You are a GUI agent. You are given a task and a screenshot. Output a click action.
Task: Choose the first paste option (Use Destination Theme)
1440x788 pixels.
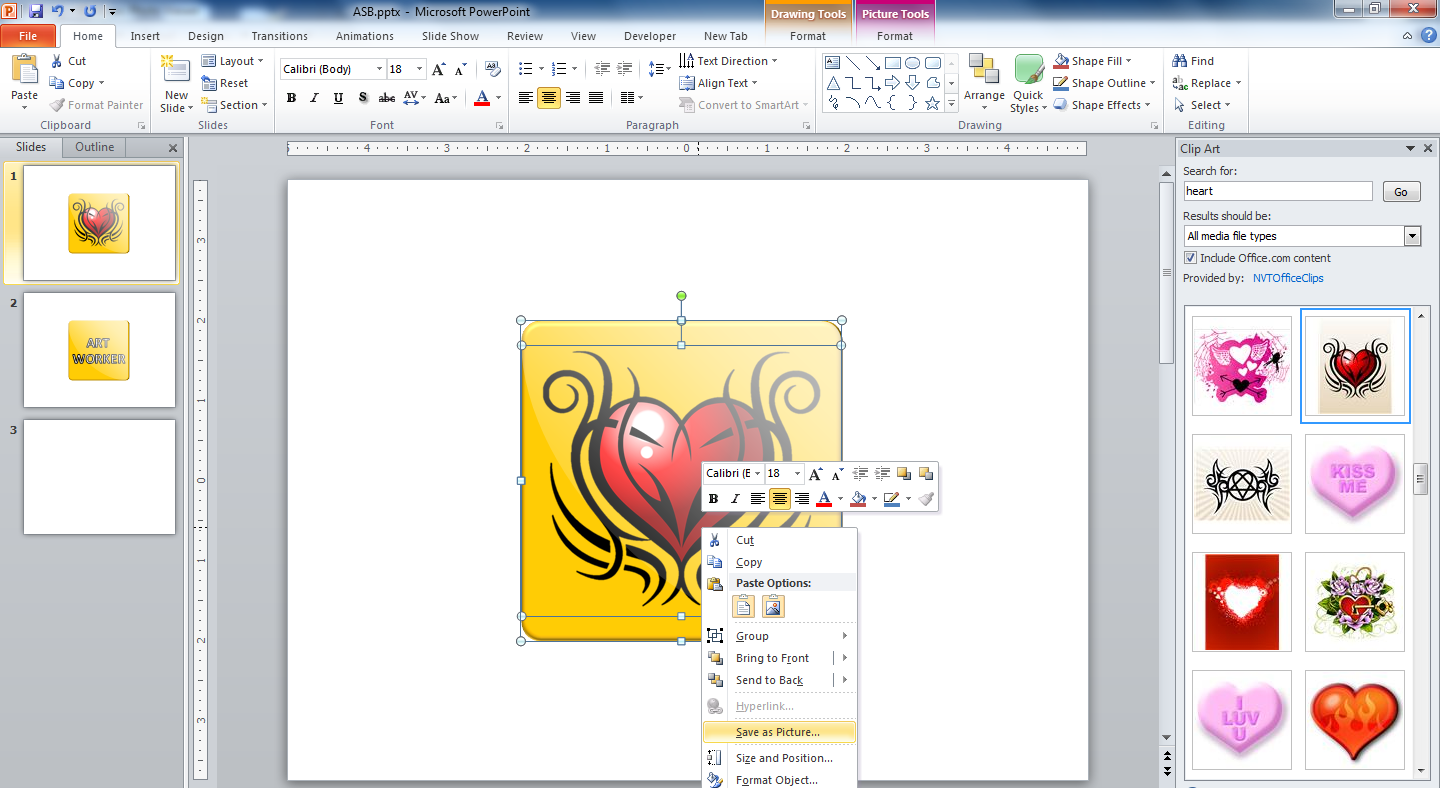coord(743,606)
